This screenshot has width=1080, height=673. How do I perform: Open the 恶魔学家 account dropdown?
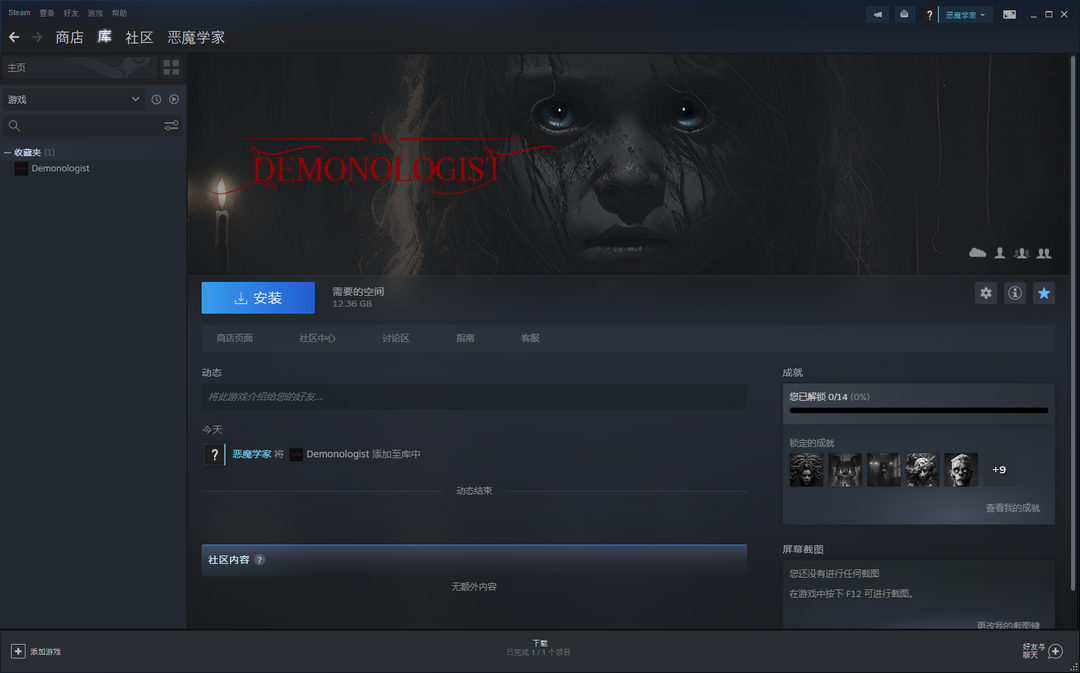coord(965,15)
